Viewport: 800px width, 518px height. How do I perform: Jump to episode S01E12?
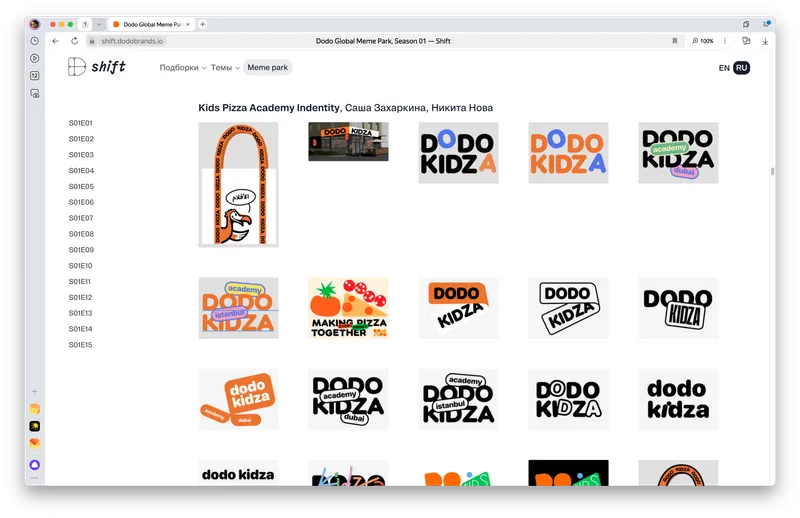click(x=81, y=297)
